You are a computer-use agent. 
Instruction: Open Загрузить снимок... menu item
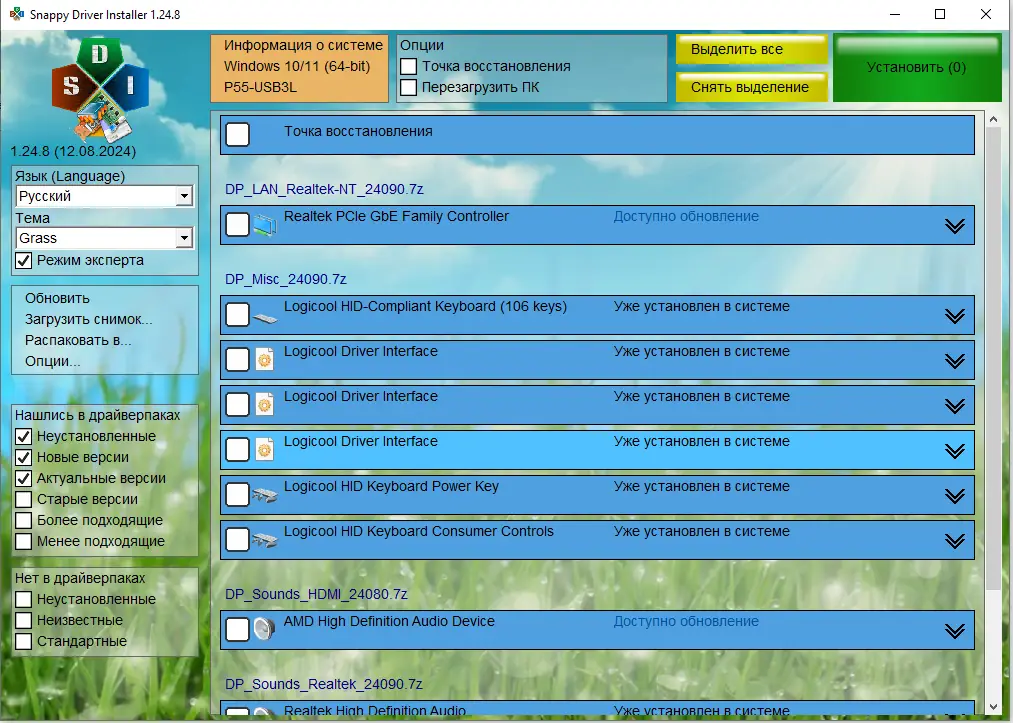point(89,319)
